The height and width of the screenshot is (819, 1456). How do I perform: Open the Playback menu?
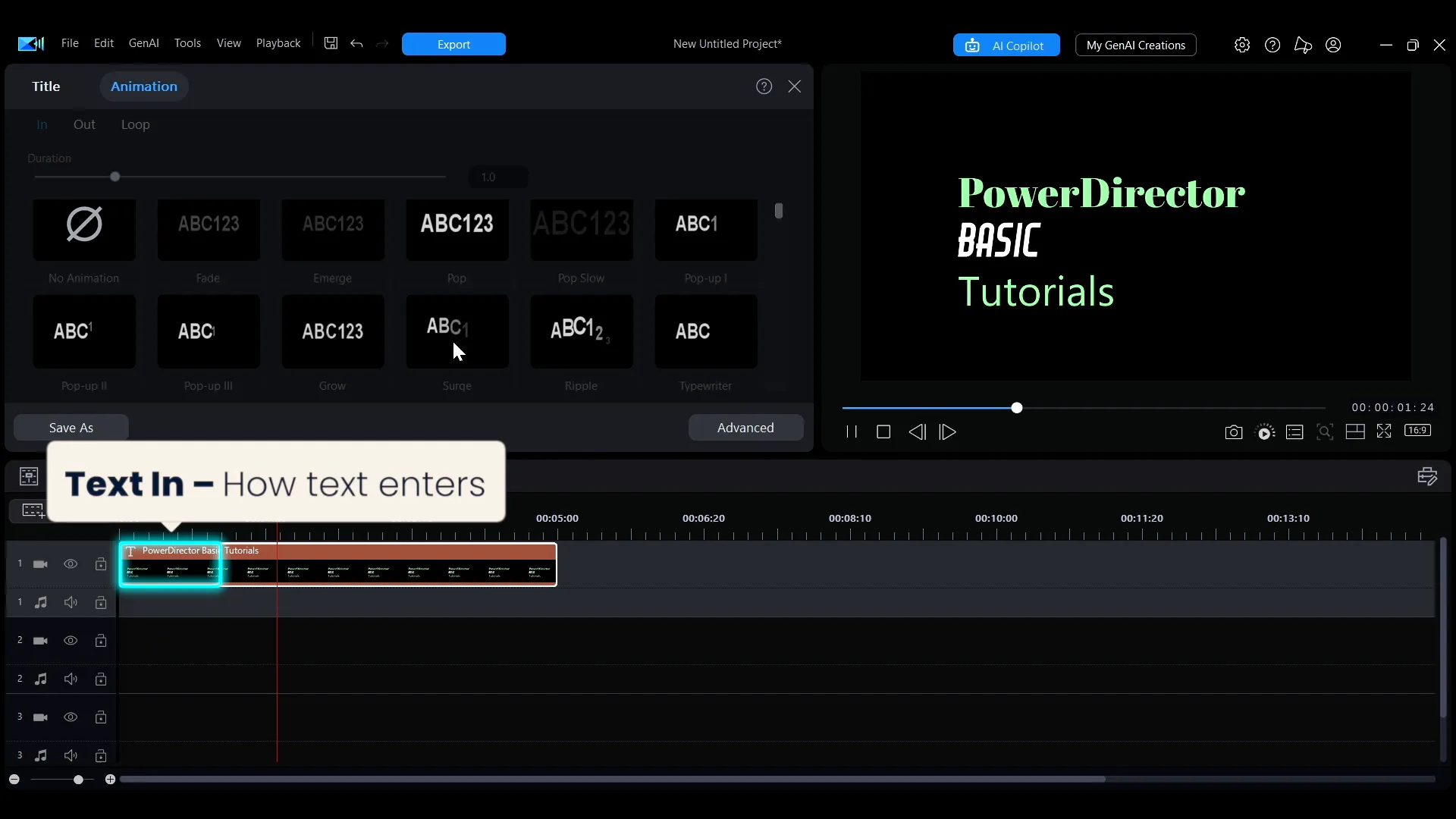tap(278, 43)
